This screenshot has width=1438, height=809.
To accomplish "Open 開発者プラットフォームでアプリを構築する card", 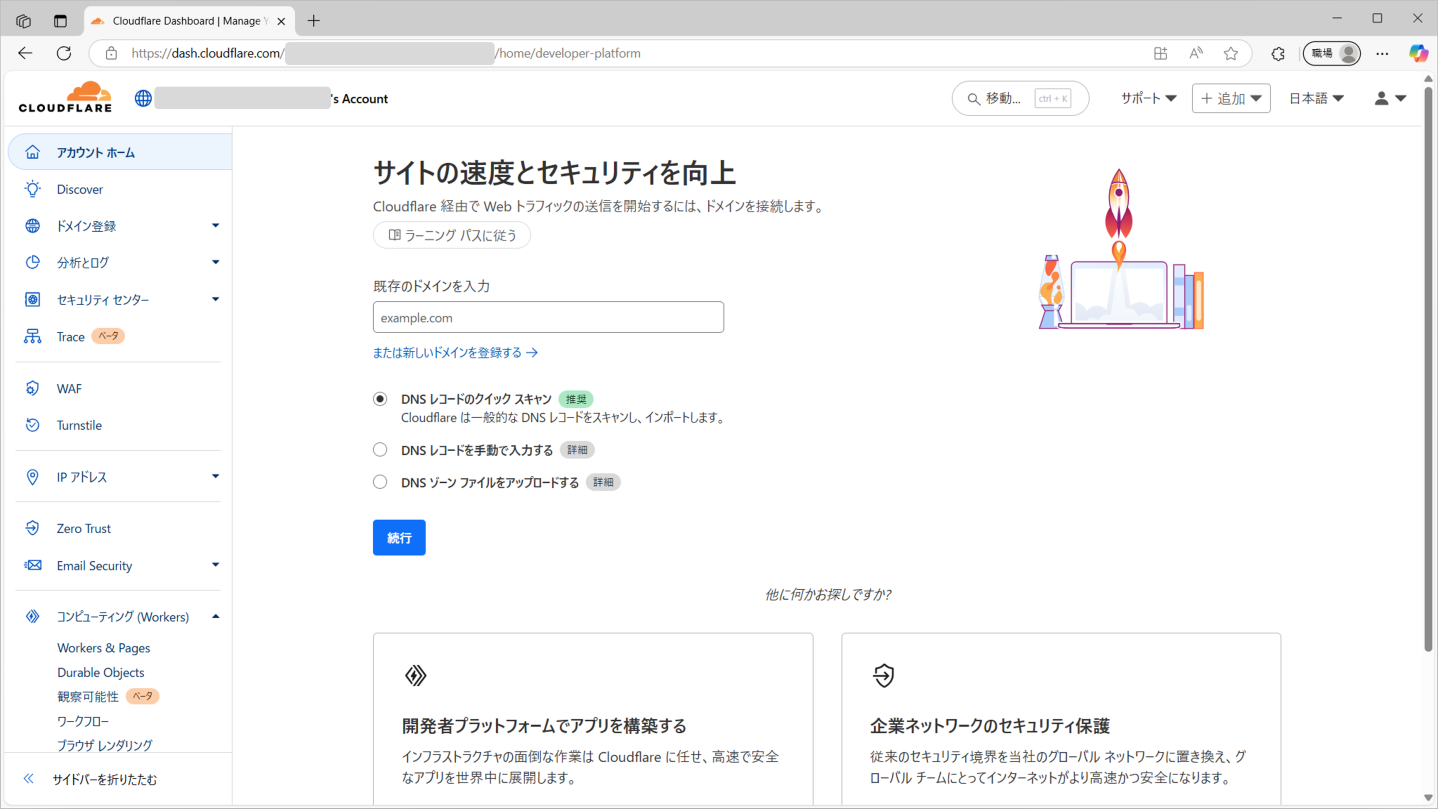I will 593,718.
